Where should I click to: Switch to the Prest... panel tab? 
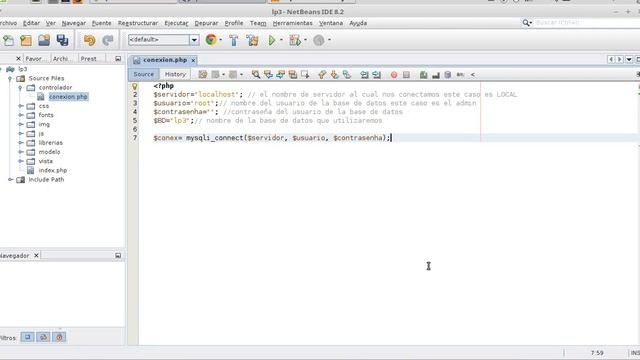pos(91,59)
